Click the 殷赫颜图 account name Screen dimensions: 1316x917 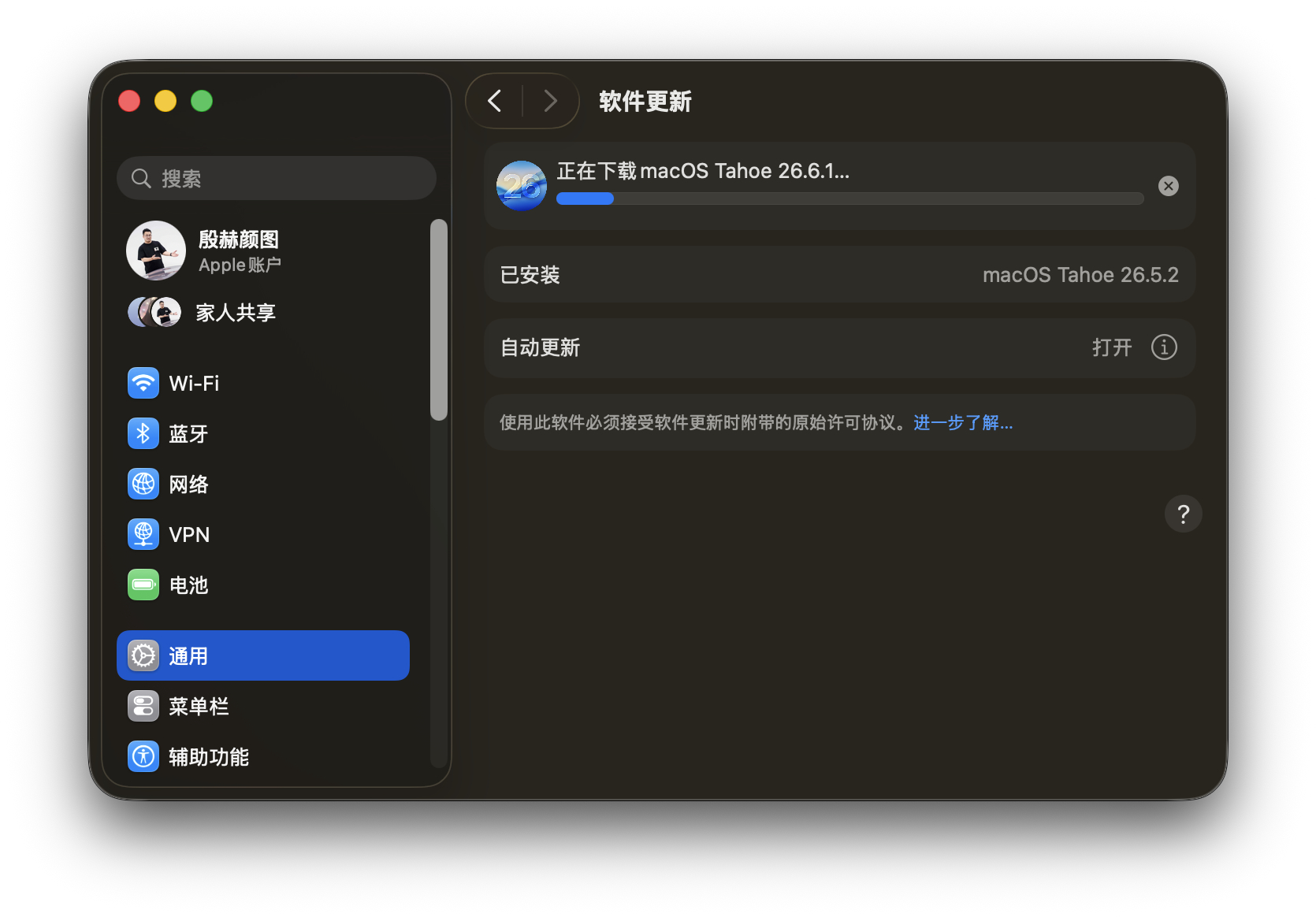pyautogui.click(x=239, y=239)
